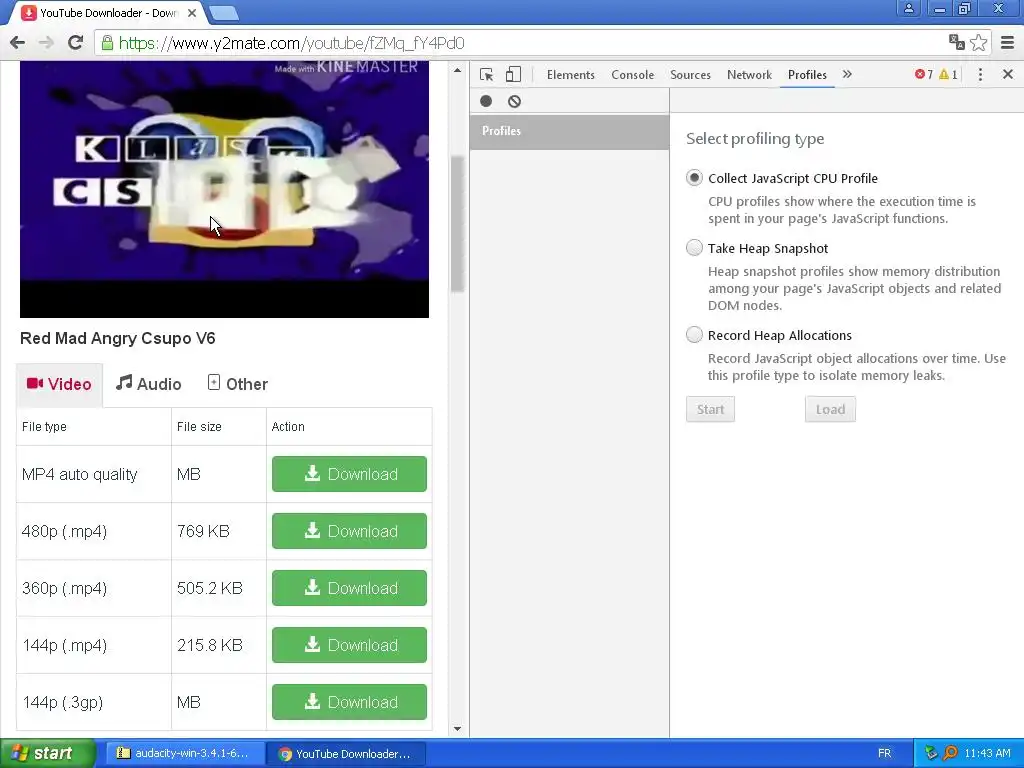
Task: Download the 360p (.mp4) video
Action: (x=349, y=588)
